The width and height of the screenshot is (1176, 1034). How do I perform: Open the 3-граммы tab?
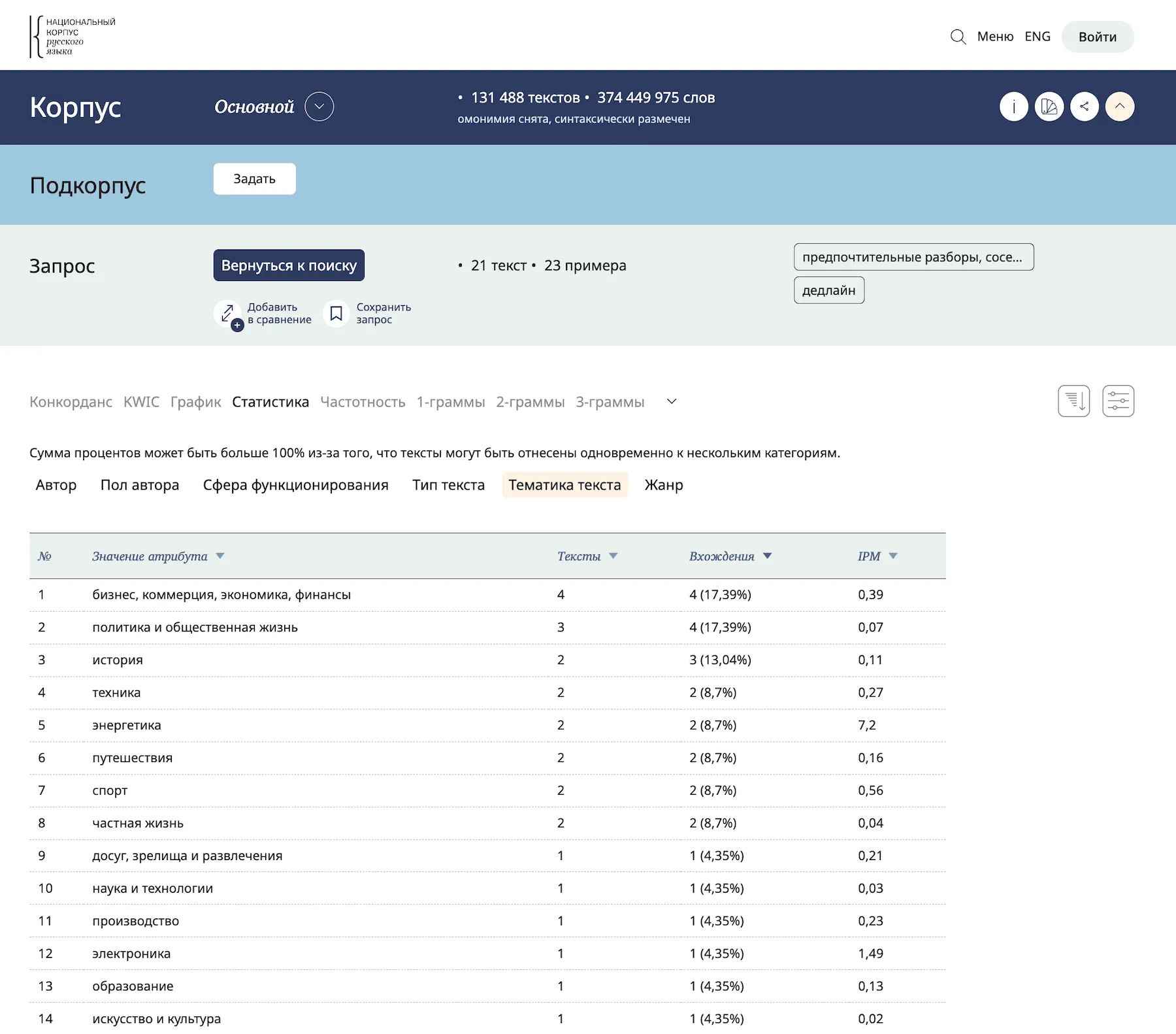click(x=610, y=402)
